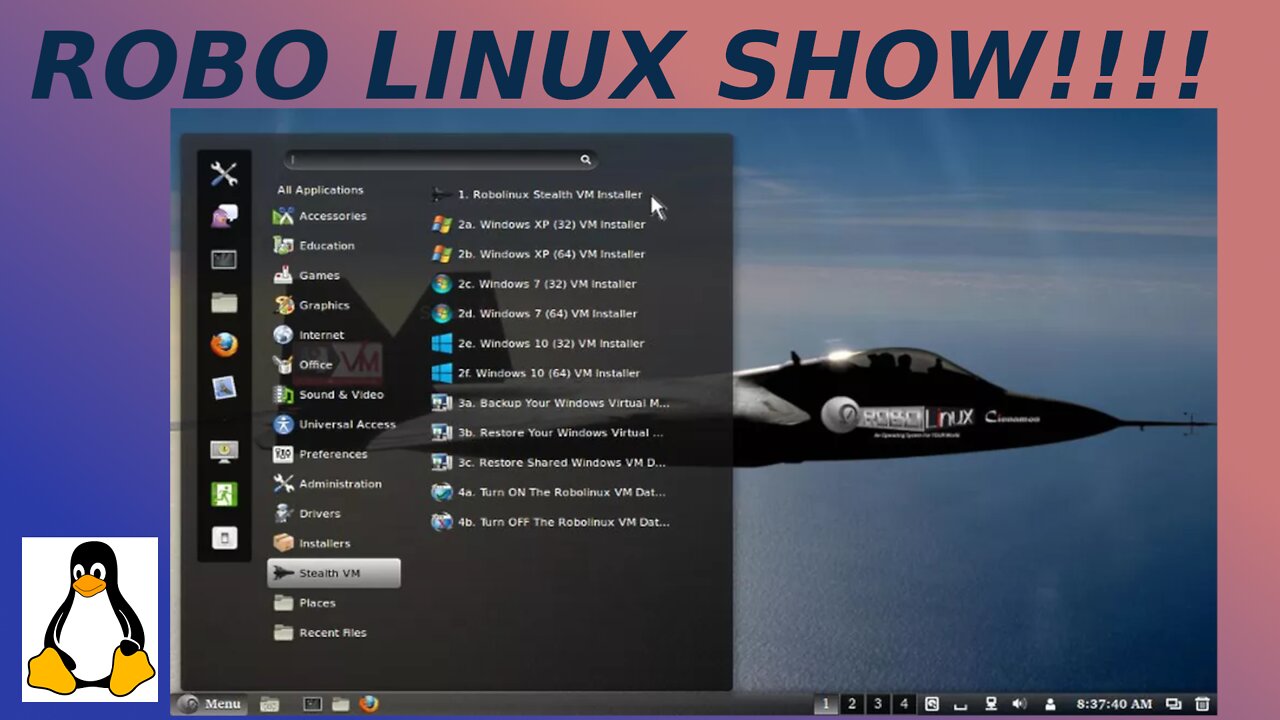Open 3c. Restore Shared Windows VM entry

[550, 463]
